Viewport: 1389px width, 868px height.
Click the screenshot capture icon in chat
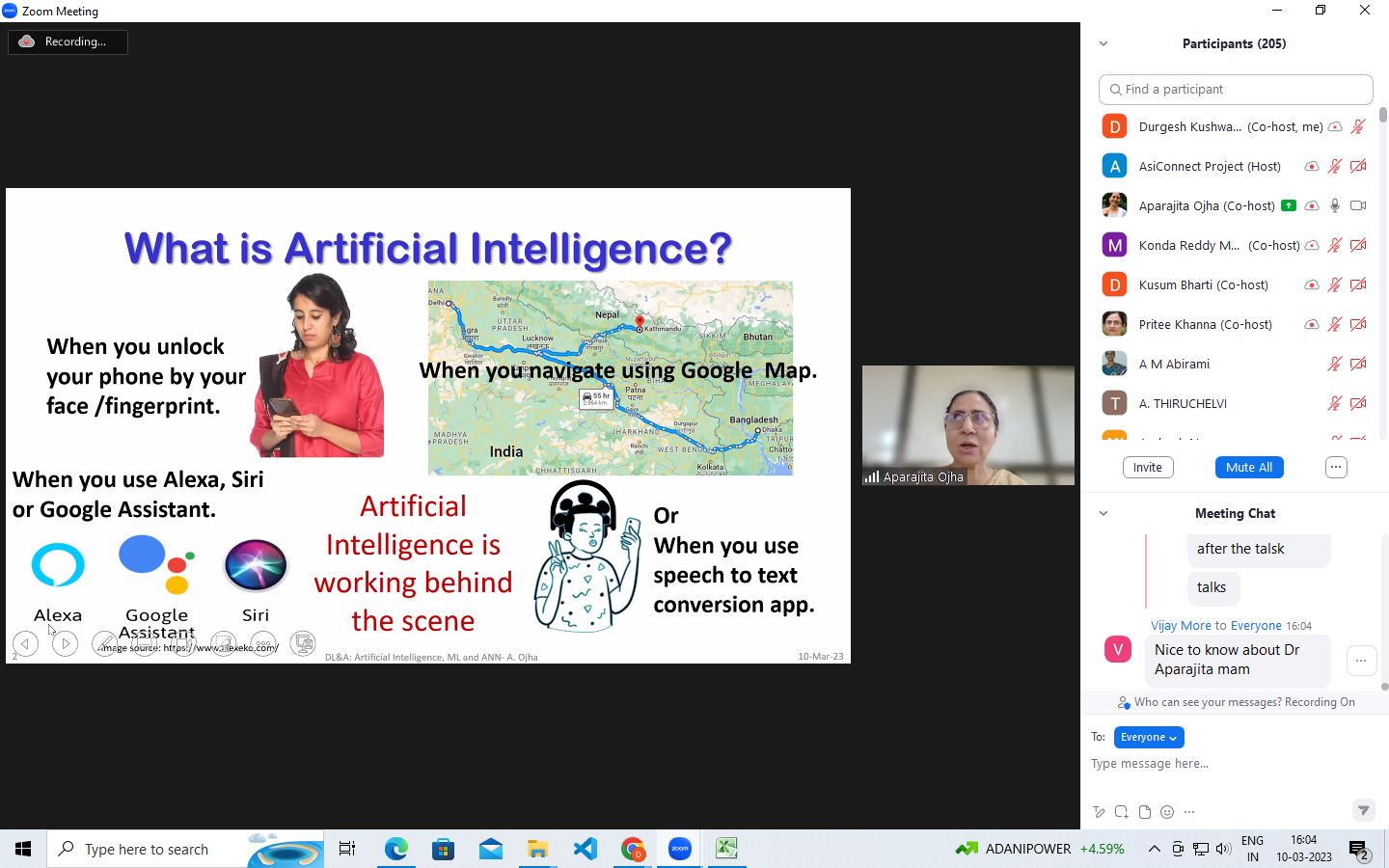[1122, 812]
